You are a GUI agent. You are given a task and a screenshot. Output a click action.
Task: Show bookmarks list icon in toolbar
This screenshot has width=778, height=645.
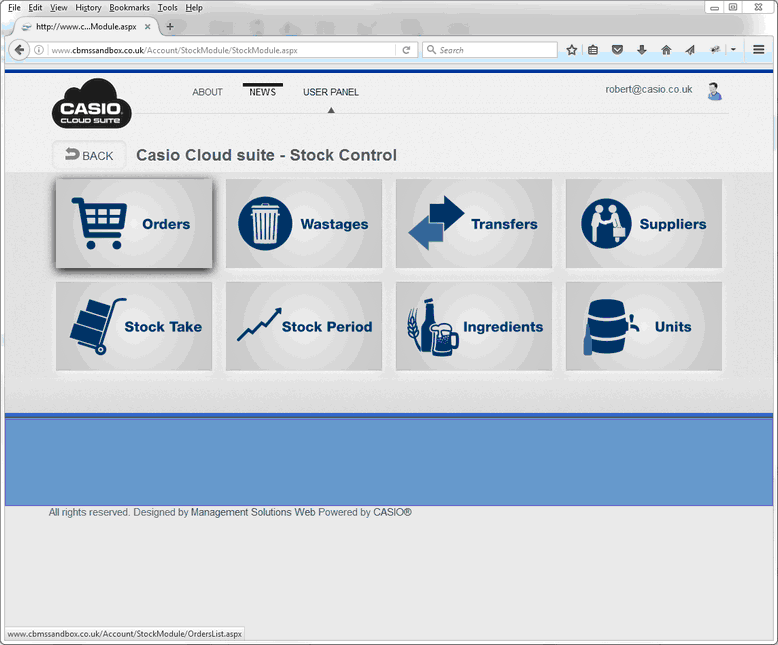pos(593,50)
